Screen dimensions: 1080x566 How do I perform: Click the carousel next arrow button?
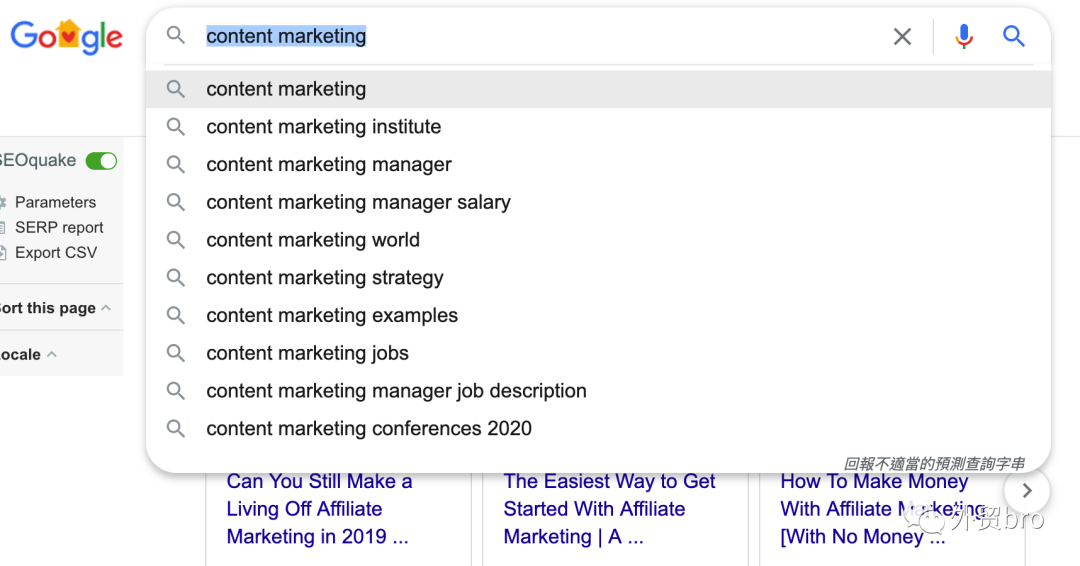[x=1026, y=491]
